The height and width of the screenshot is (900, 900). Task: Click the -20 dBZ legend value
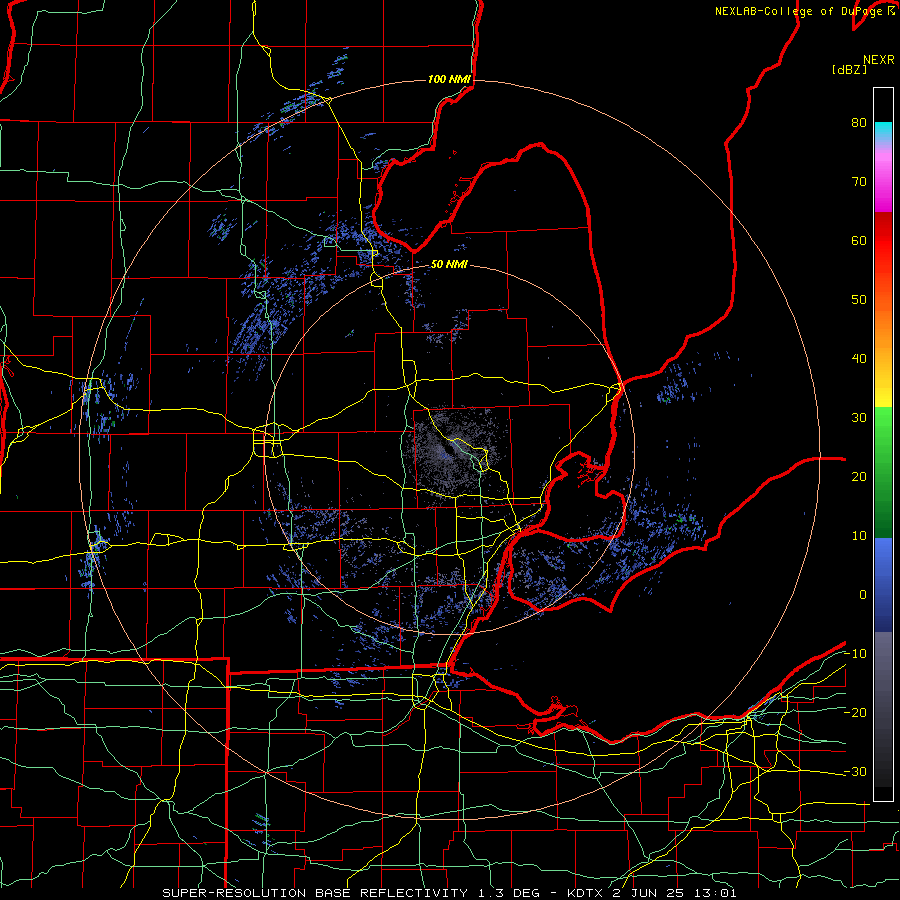(x=855, y=712)
